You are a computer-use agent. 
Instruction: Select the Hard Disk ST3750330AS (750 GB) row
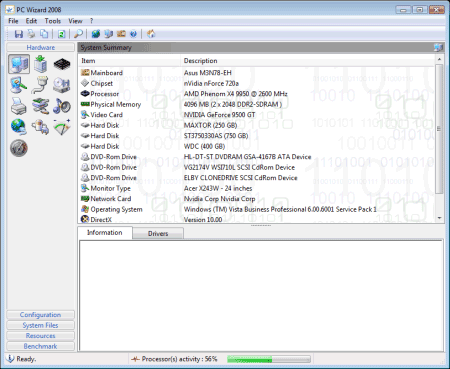pos(257,136)
